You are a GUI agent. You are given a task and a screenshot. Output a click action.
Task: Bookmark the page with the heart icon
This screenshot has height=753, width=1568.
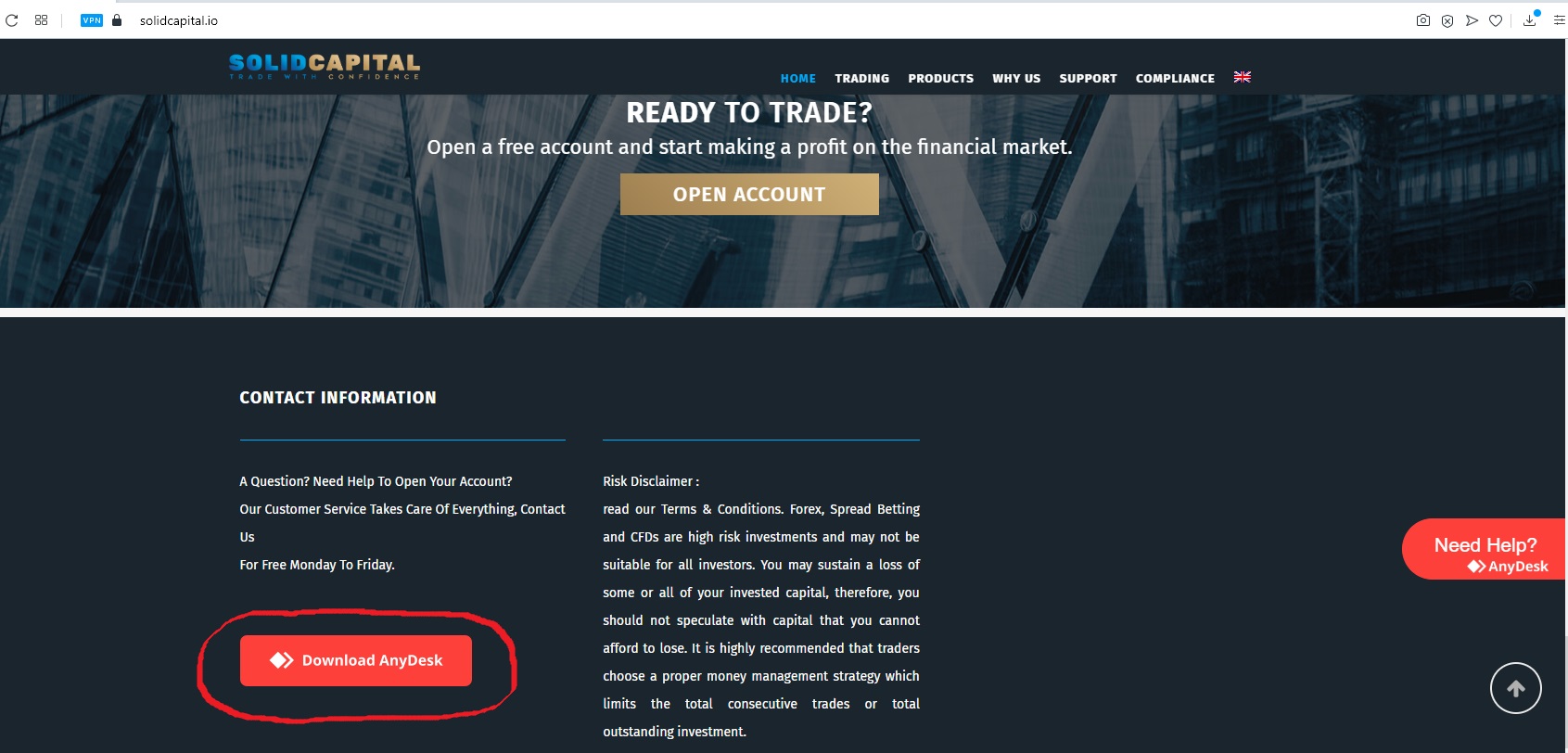coord(1496,20)
